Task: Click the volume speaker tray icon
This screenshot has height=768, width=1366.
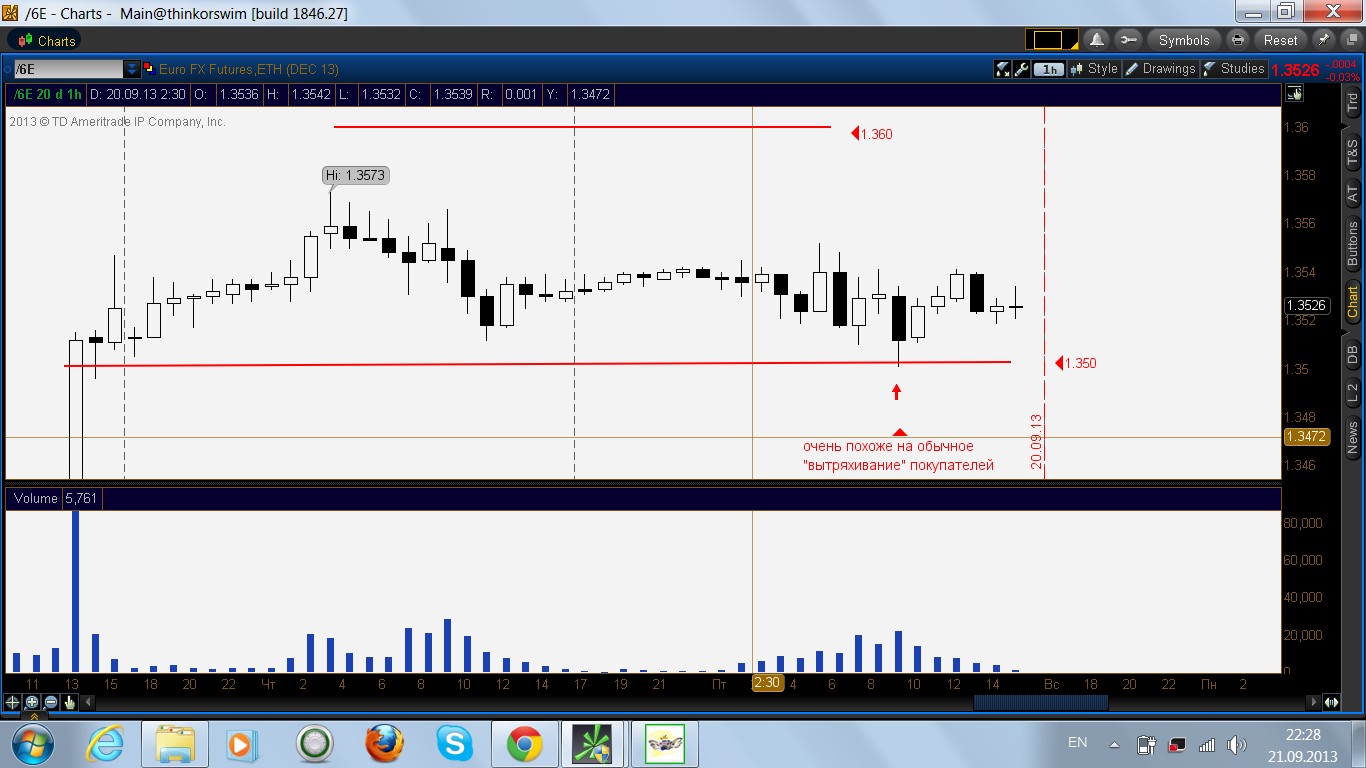Action: [x=1237, y=744]
